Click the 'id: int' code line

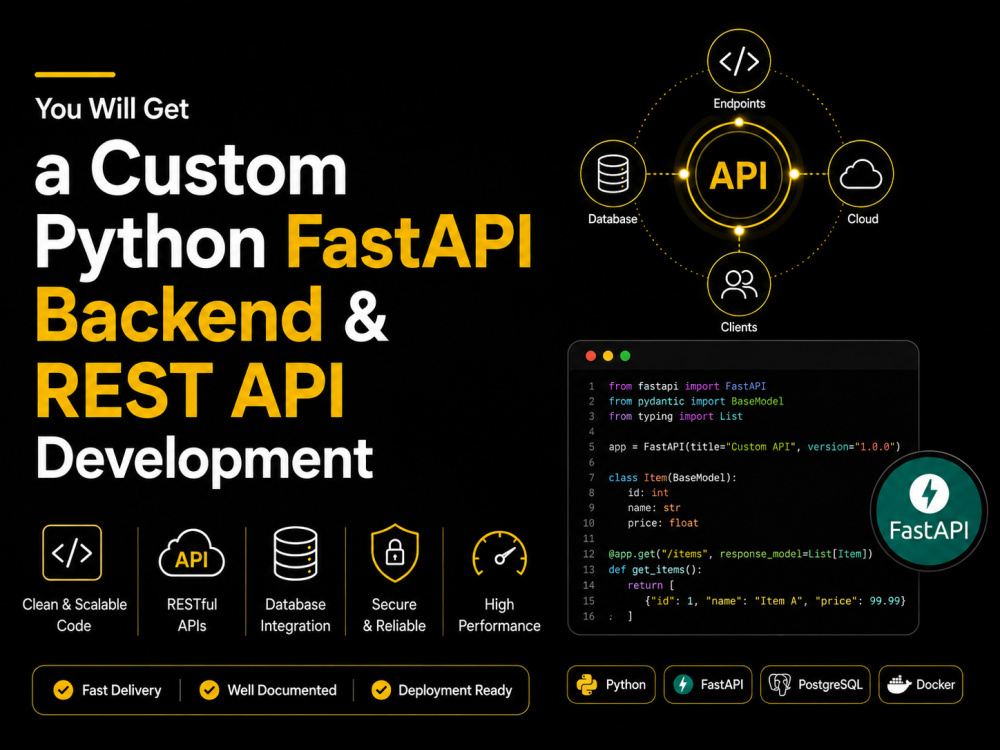tap(648, 492)
